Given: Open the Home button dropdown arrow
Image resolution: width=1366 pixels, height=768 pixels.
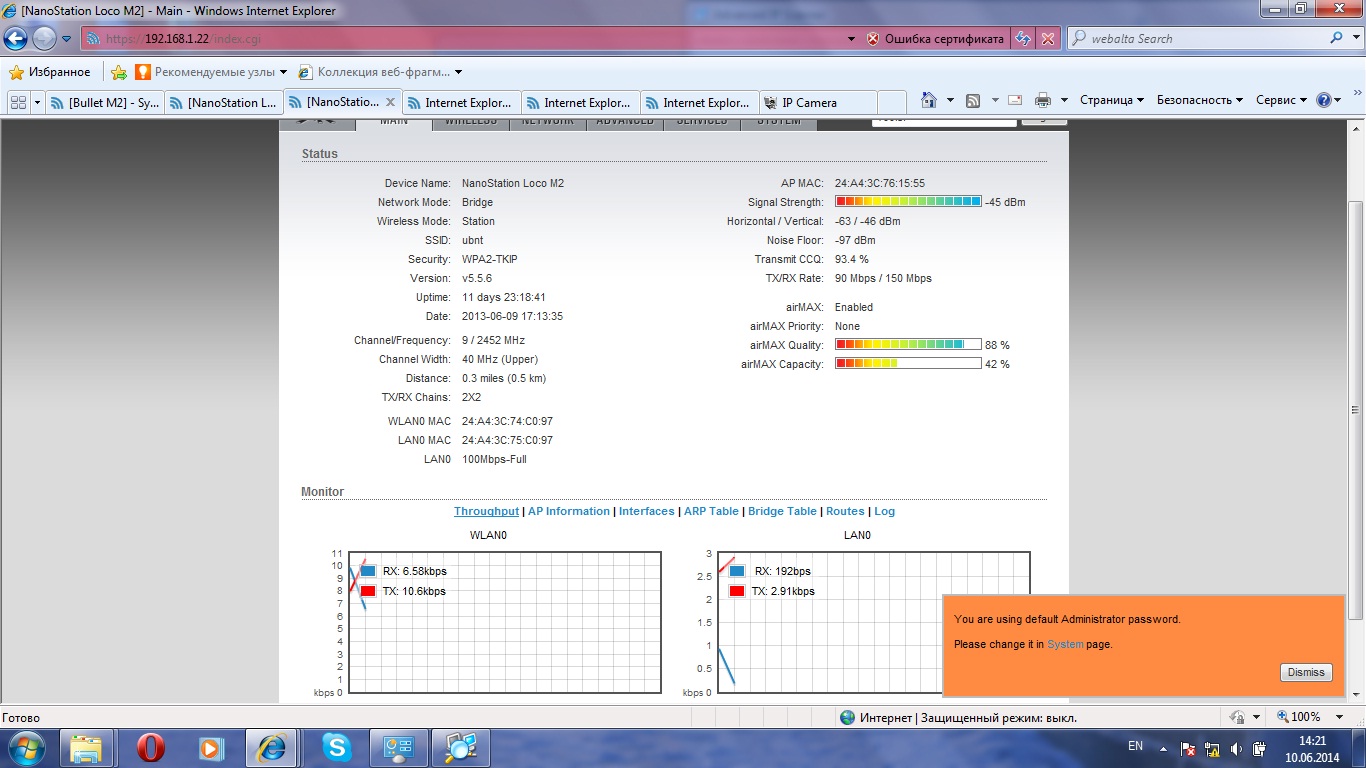Looking at the screenshot, I should click(x=948, y=100).
